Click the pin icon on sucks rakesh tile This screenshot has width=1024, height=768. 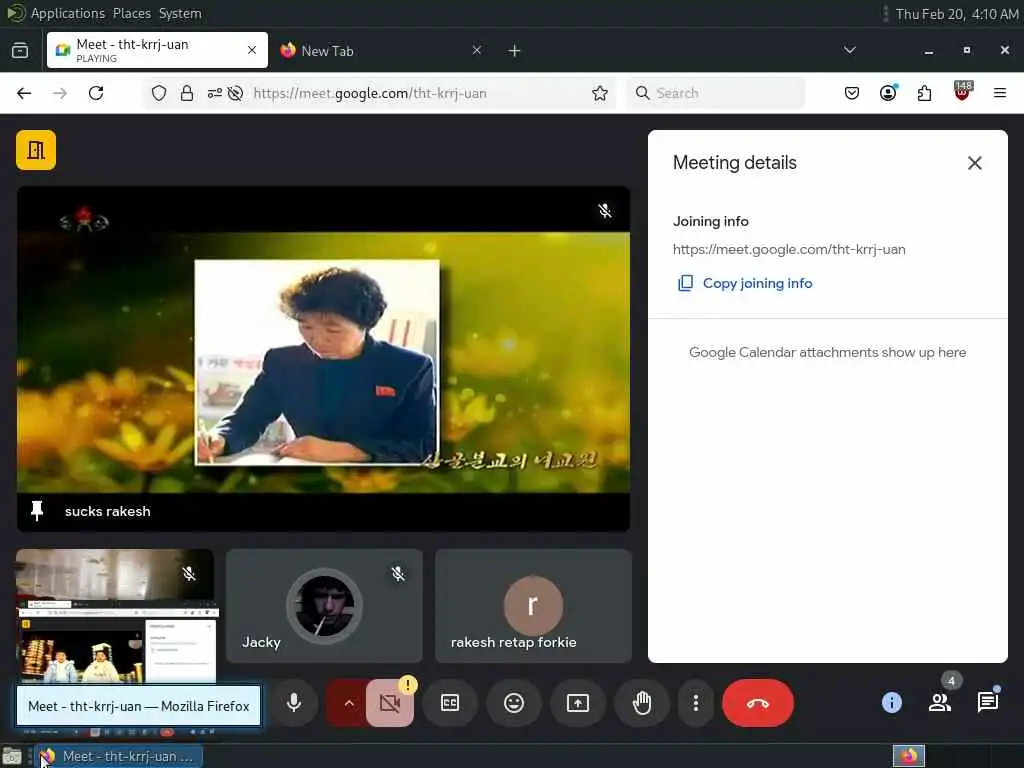(x=37, y=511)
